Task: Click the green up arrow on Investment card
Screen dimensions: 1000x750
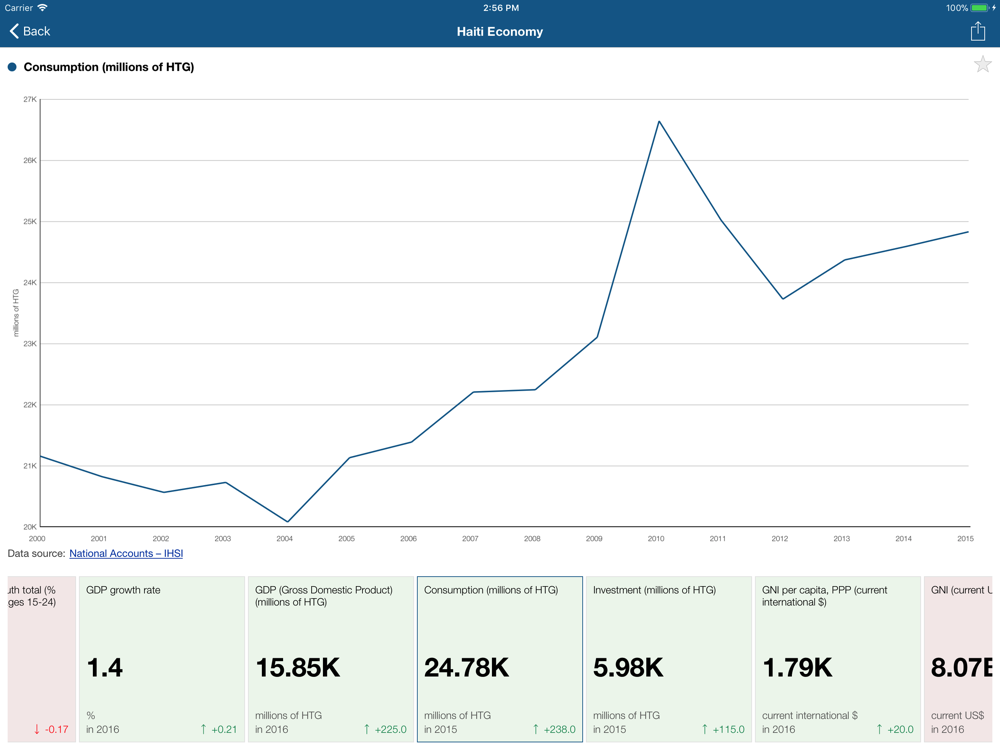Action: pos(705,729)
